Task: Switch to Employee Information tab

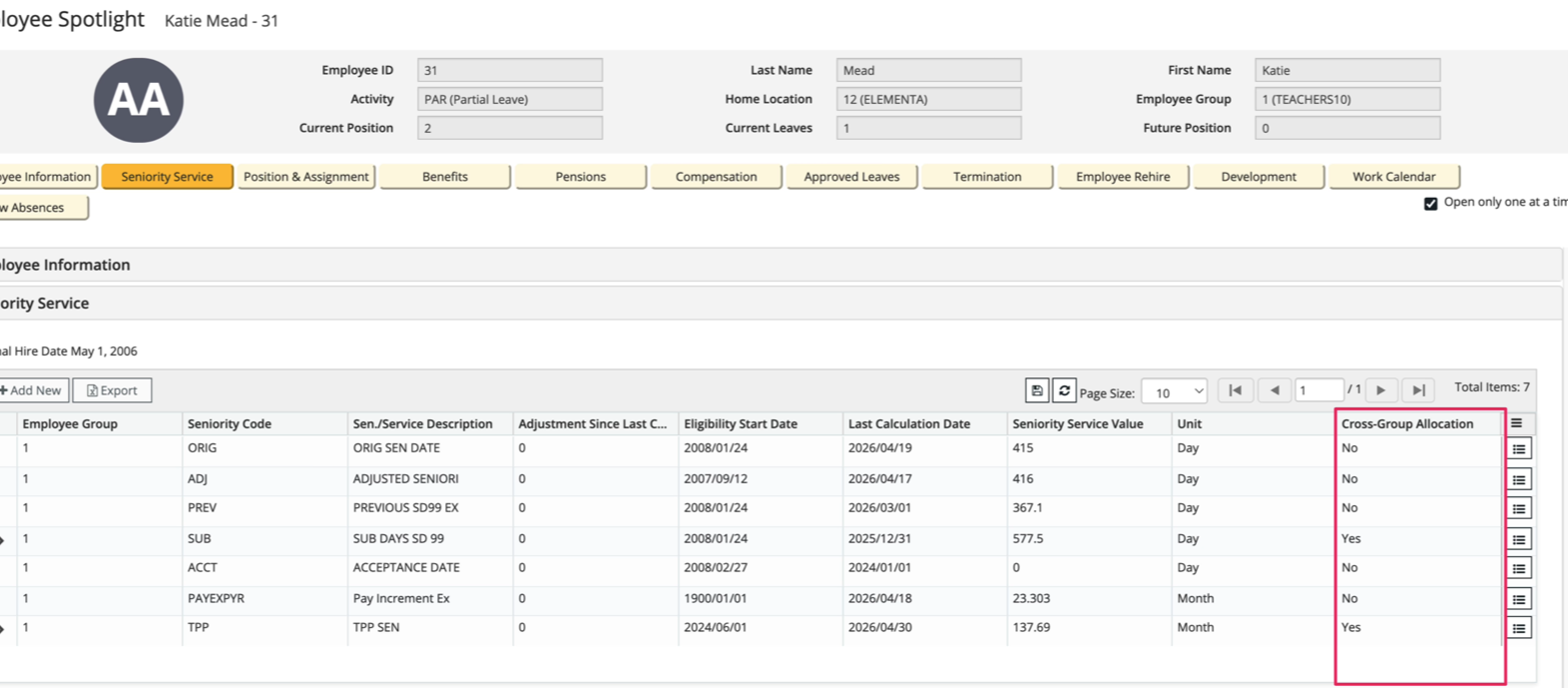Action: (47, 177)
